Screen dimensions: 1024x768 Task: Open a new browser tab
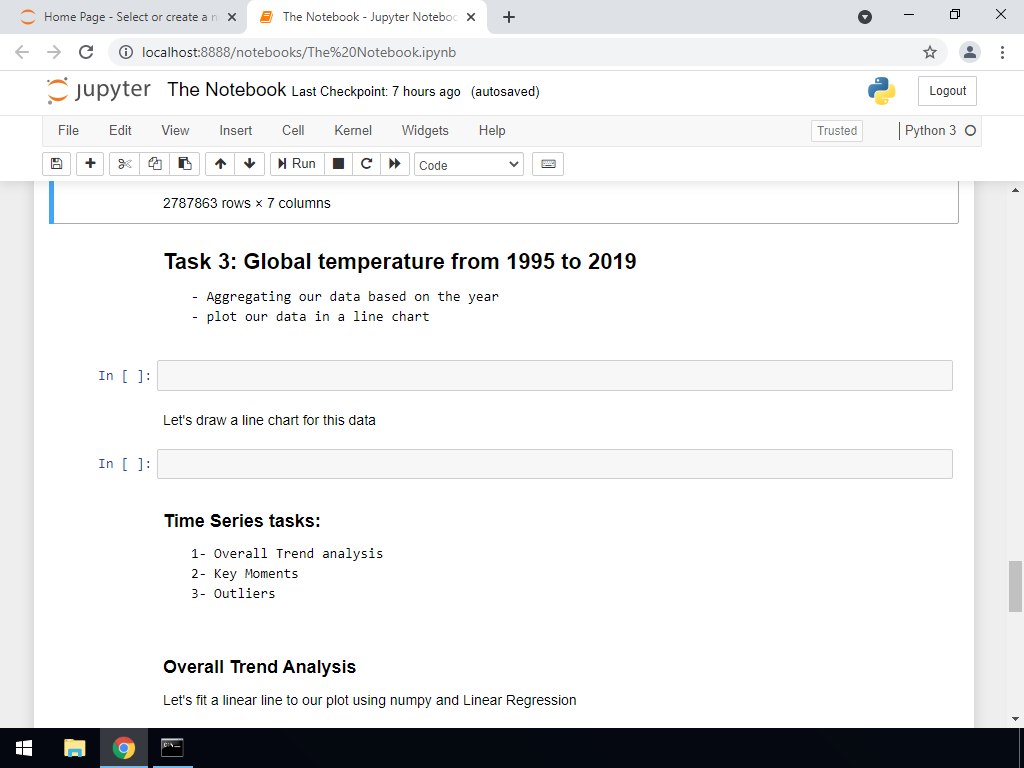tap(509, 17)
